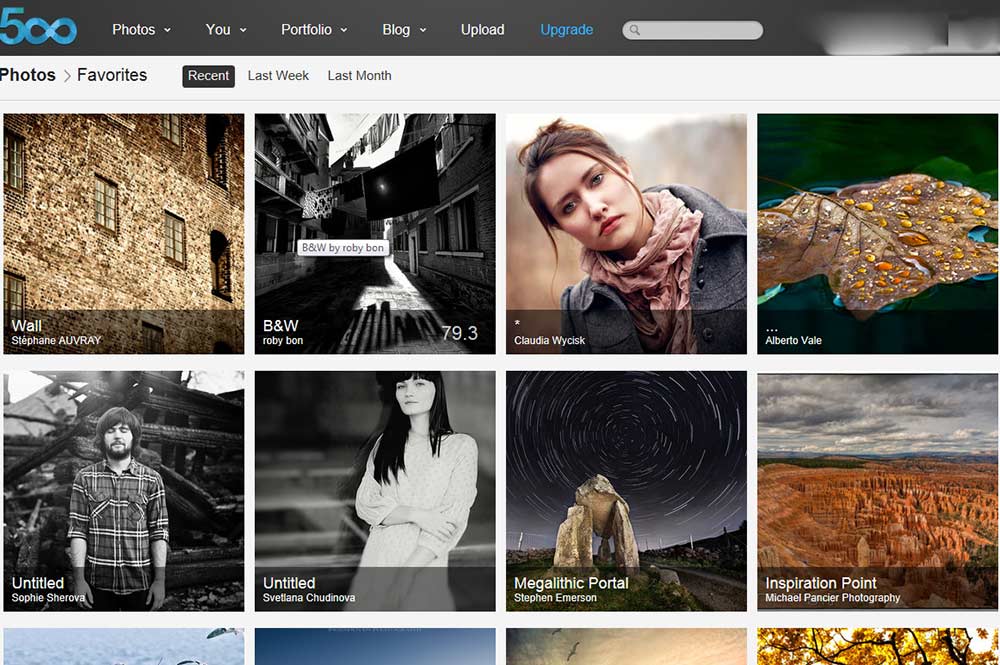Click the Photos breadcrumb link
1000x665 pixels.
click(27, 75)
